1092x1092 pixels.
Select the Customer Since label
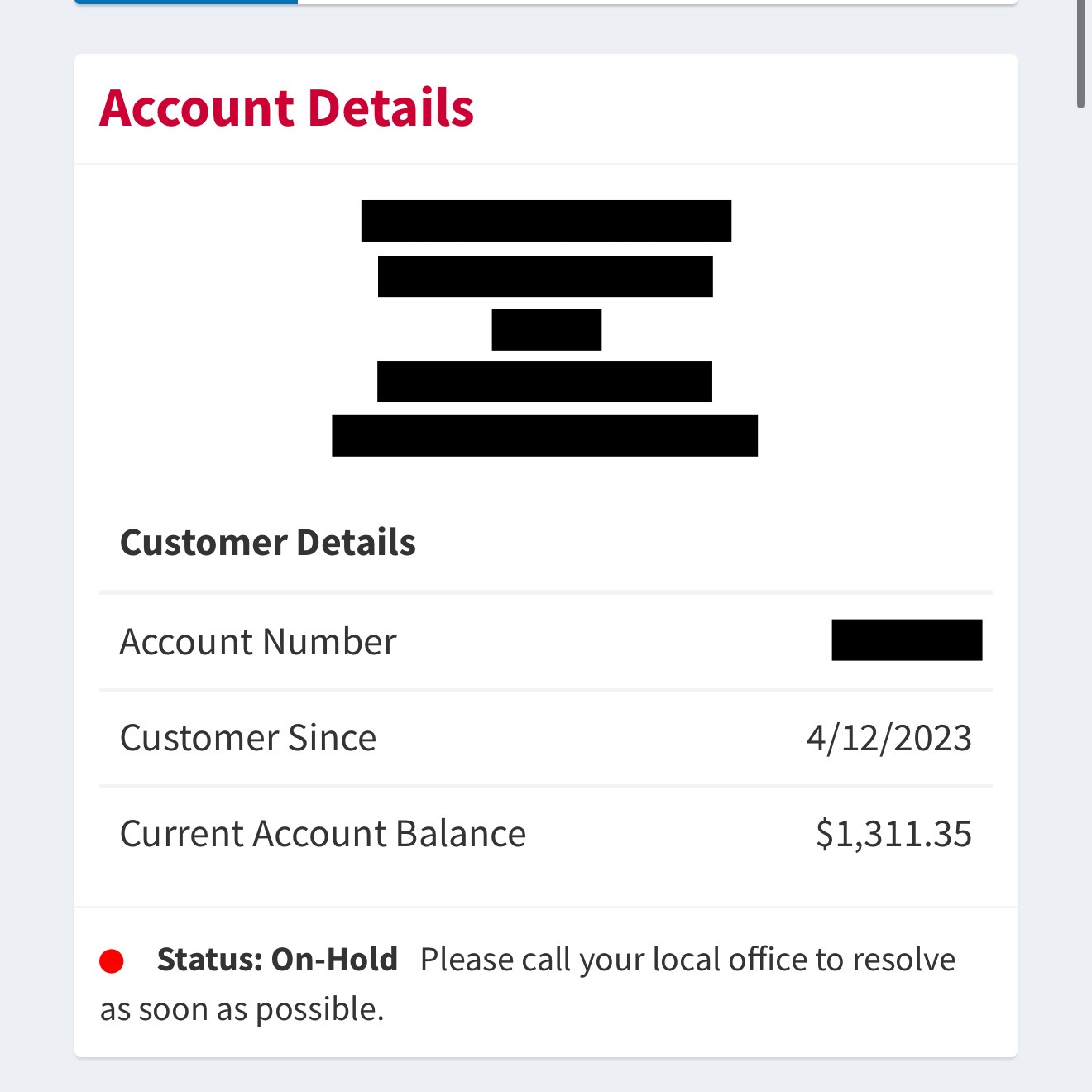coord(248,738)
